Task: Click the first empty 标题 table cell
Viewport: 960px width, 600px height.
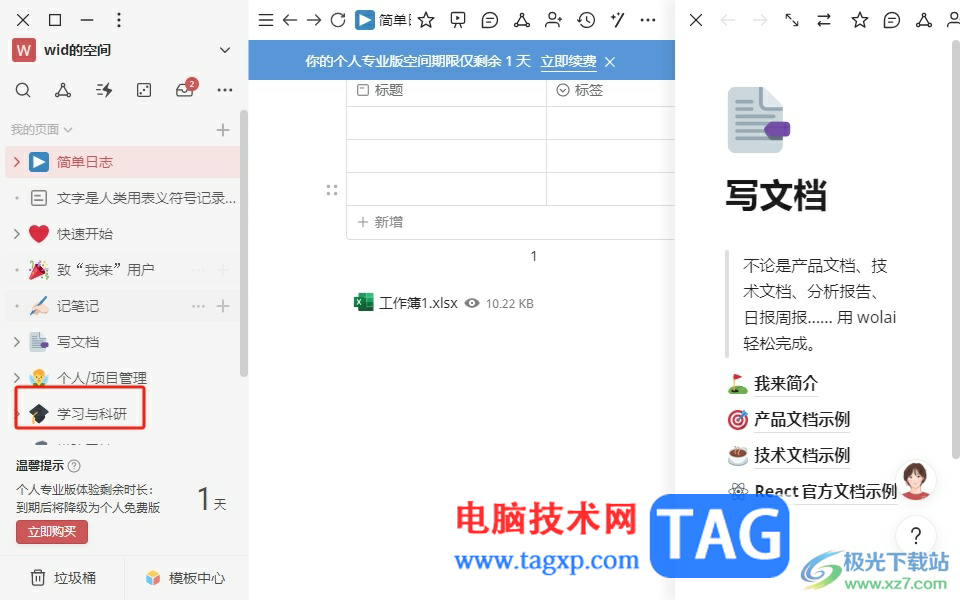Action: point(446,123)
